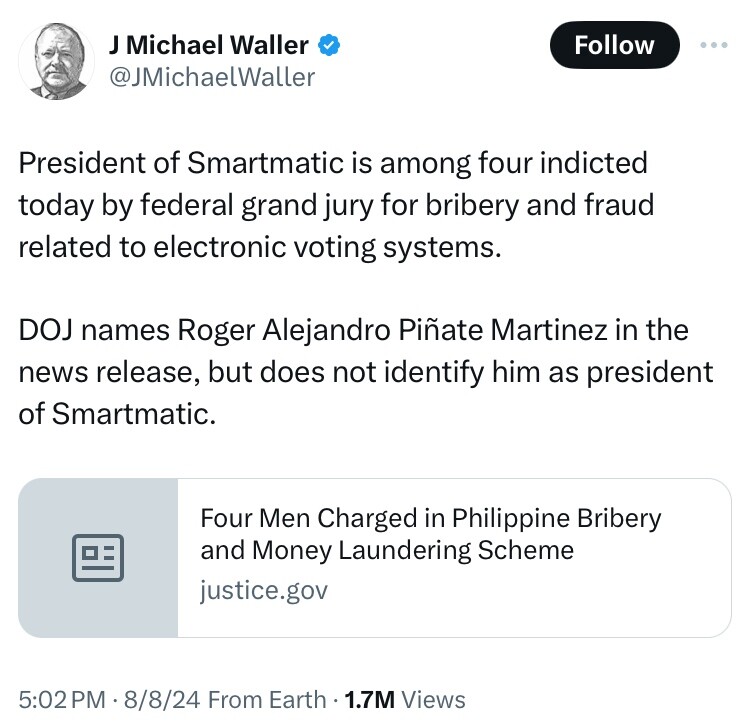
Task: Click the blue verified checkmark badge
Action: [330, 45]
